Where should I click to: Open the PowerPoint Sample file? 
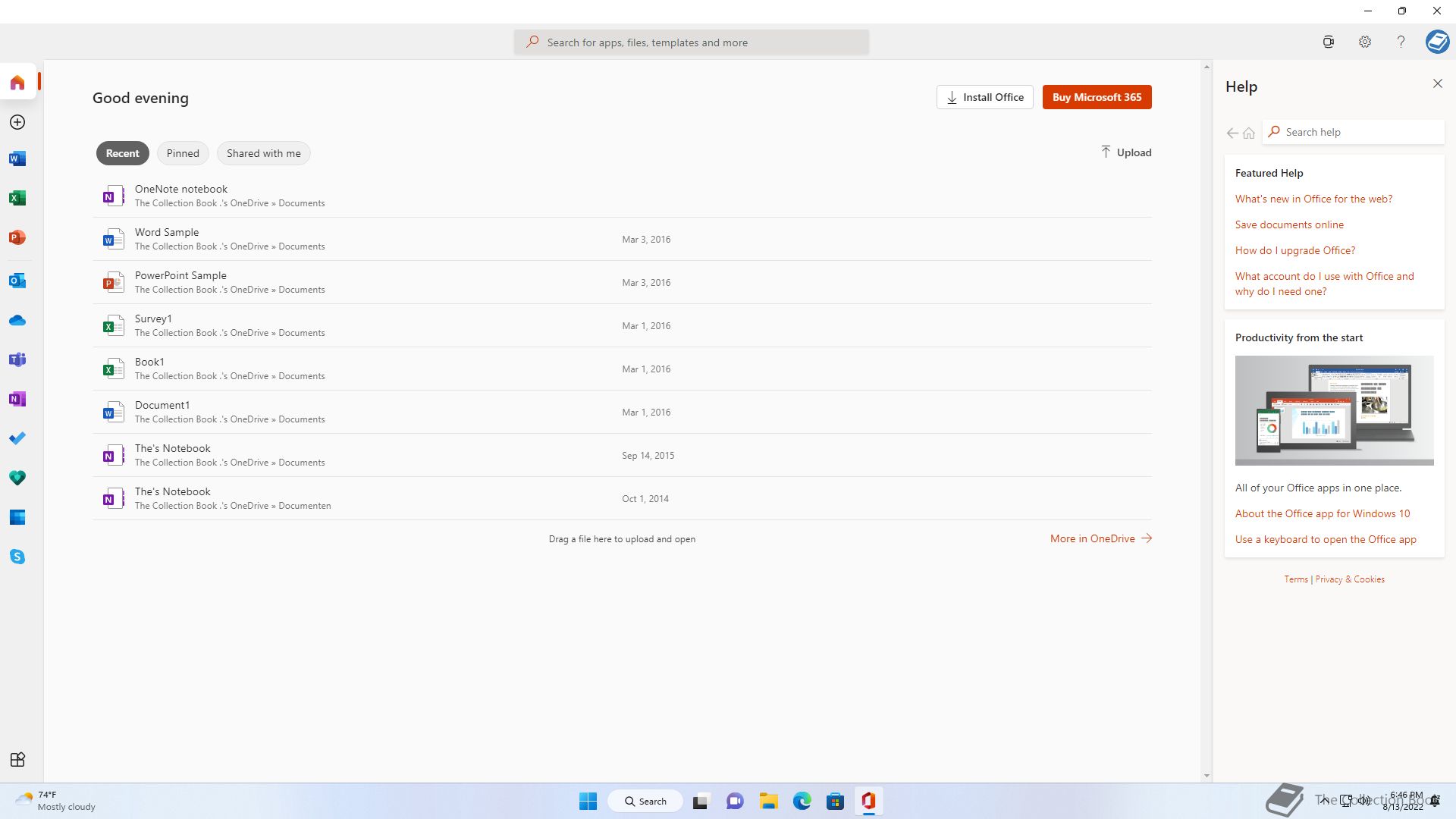(x=622, y=282)
